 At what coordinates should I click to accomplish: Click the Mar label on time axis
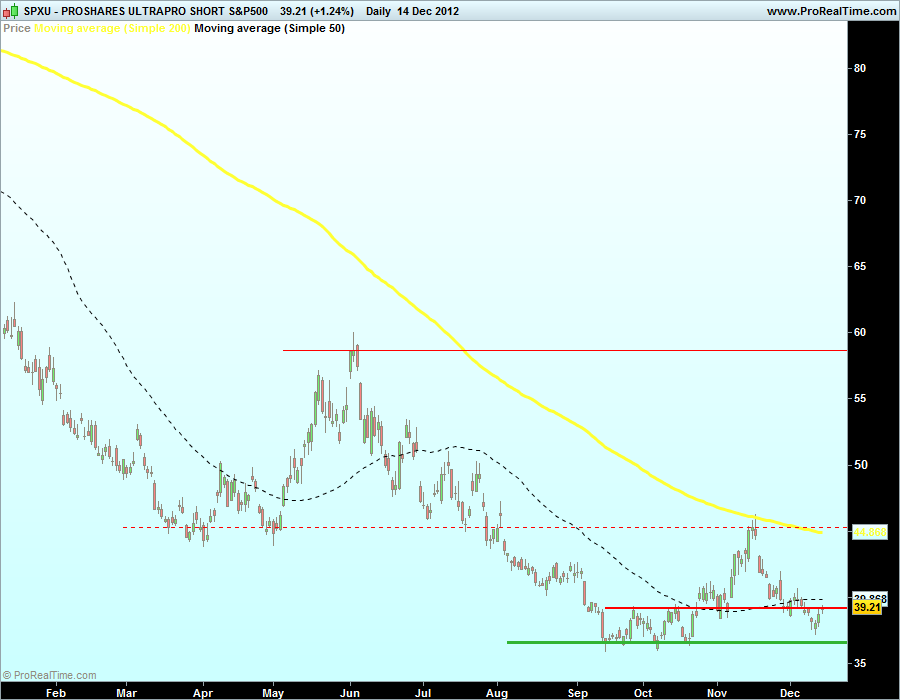click(126, 693)
